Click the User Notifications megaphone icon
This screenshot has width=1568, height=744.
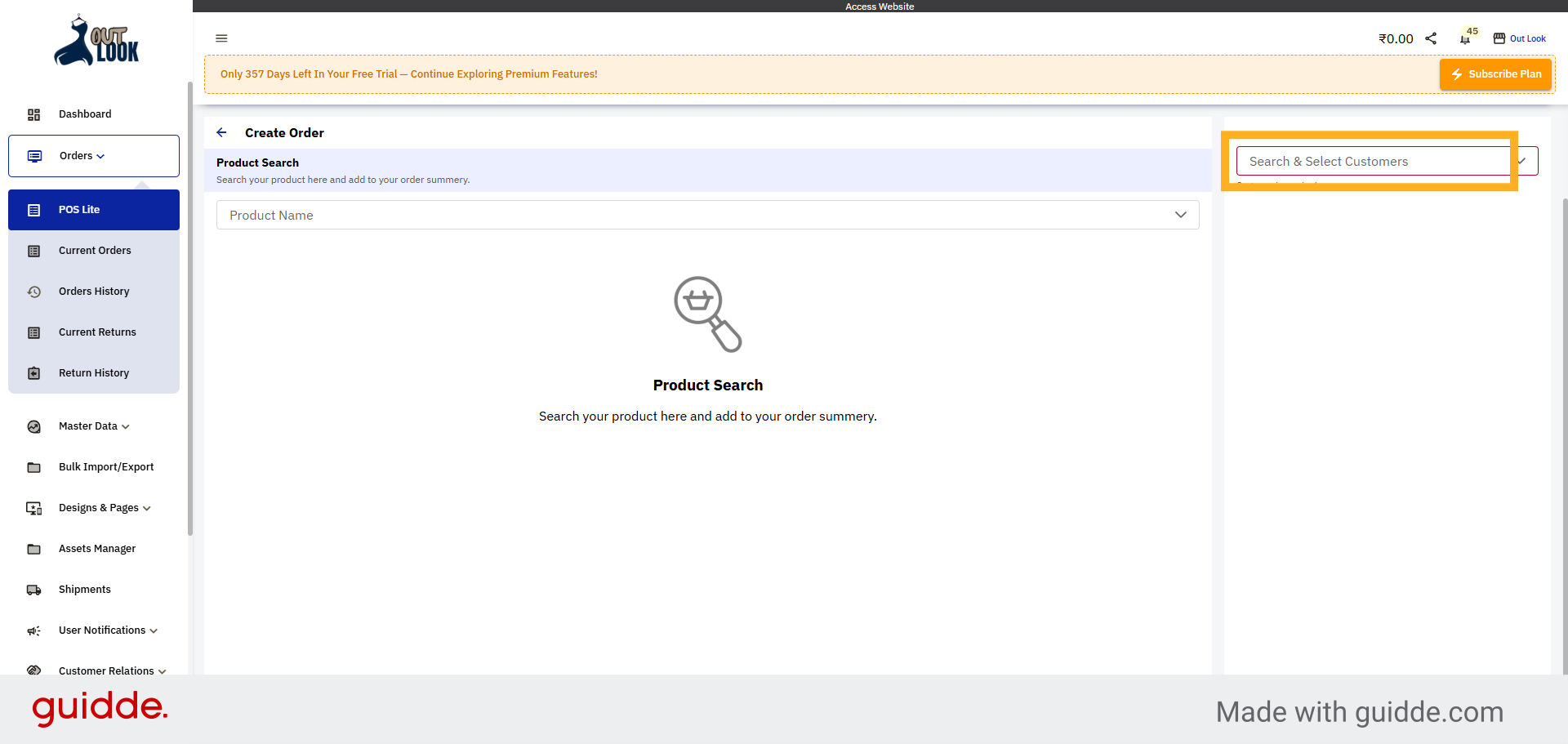coord(33,630)
